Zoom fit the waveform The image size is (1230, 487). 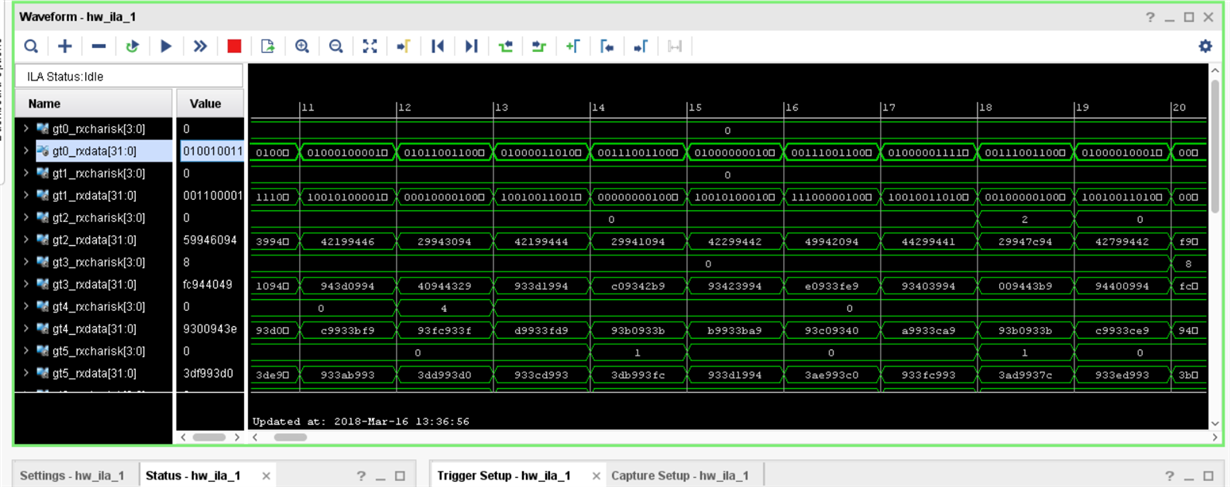(370, 46)
